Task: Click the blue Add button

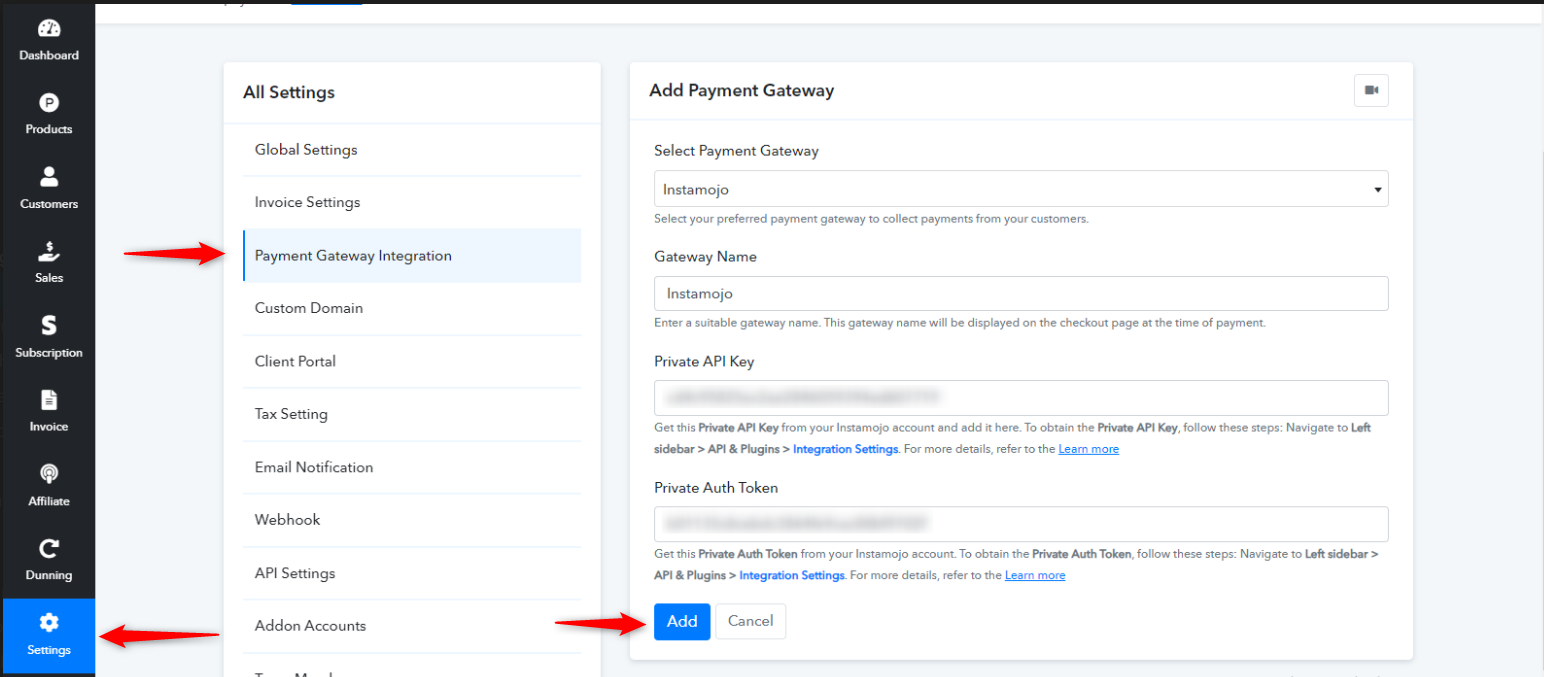Action: tap(682, 621)
